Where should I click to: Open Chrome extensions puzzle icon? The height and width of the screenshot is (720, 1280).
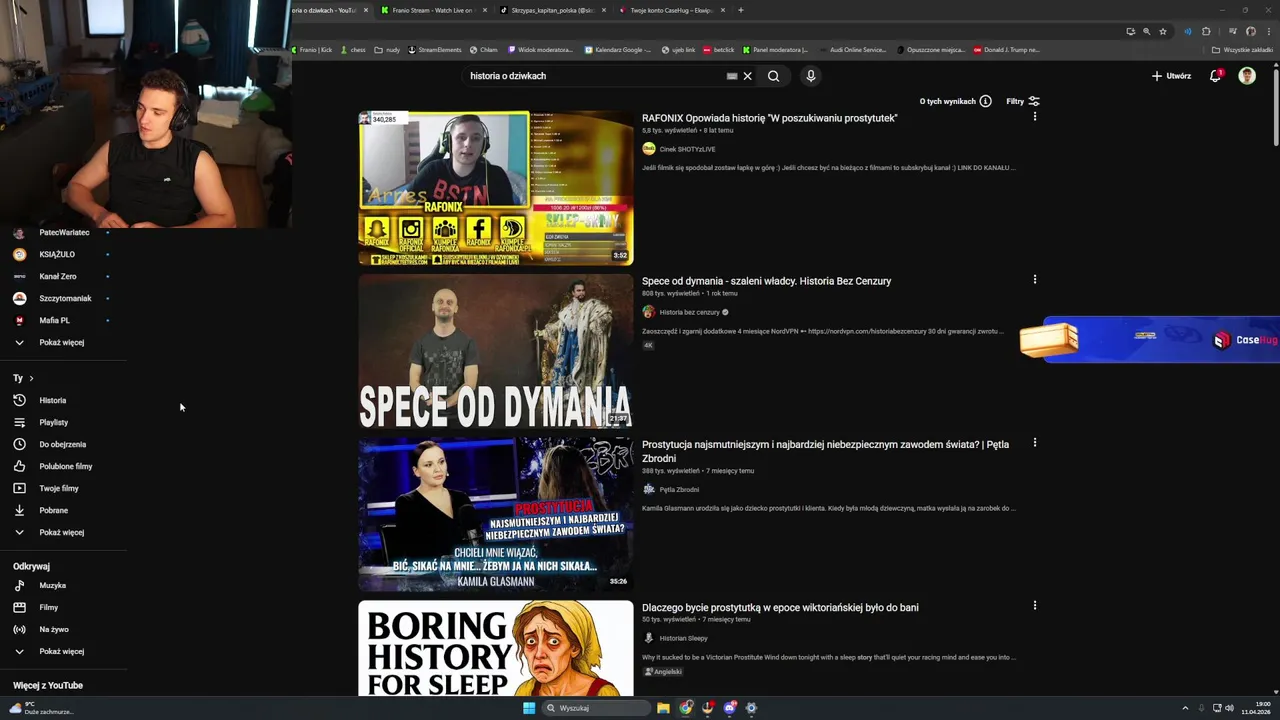1206,31
